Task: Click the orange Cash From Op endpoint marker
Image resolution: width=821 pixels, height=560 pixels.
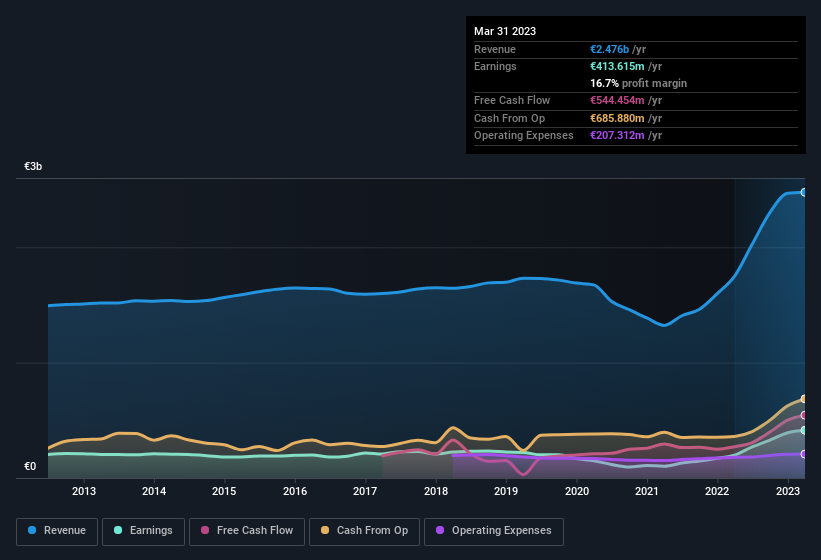Action: [x=804, y=399]
